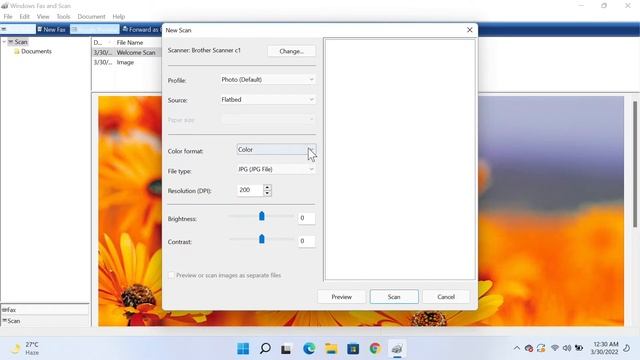
Task: Sort by File Name column header
Action: [x=130, y=42]
